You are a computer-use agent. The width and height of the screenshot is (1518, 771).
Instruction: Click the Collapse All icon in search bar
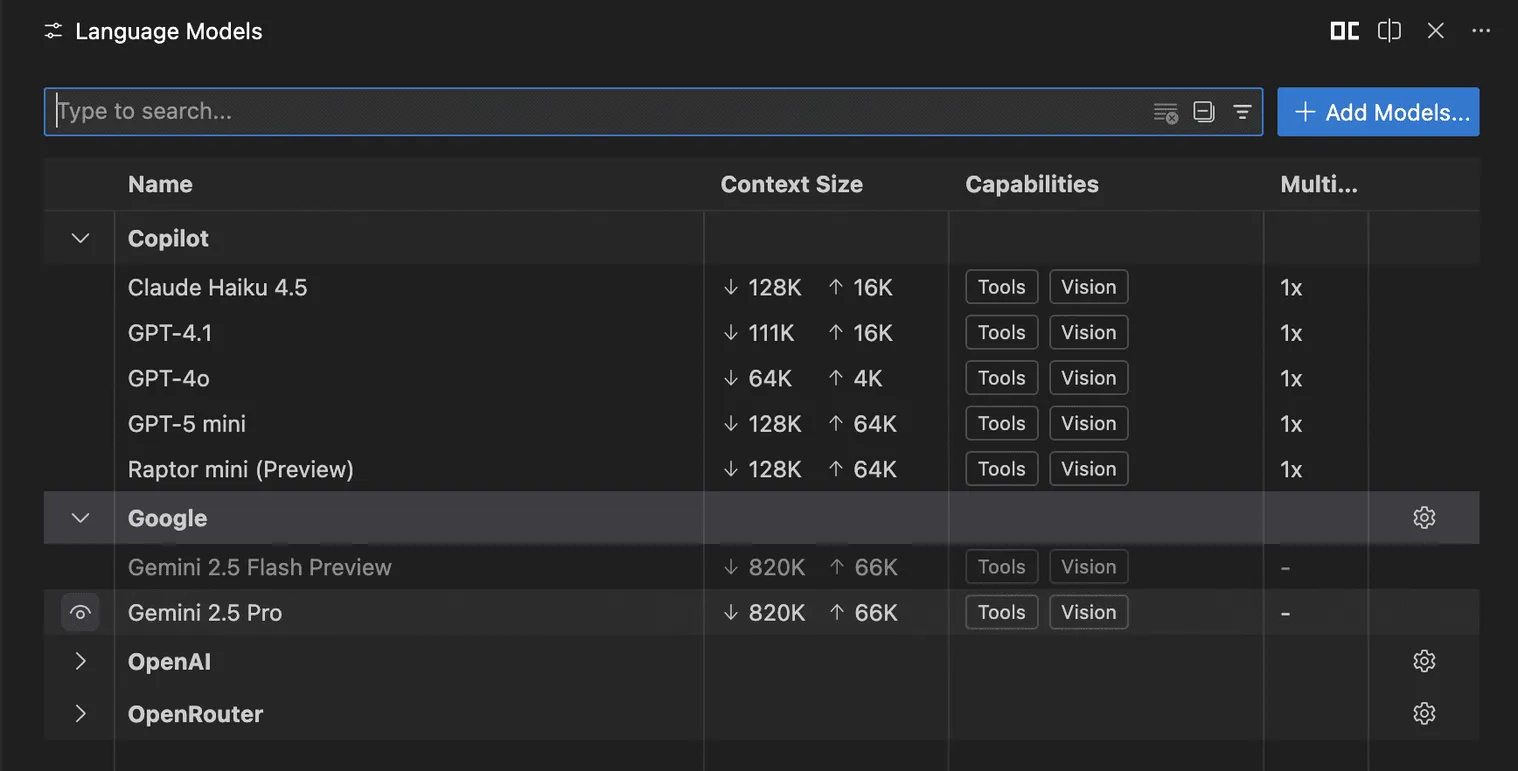tap(1204, 112)
